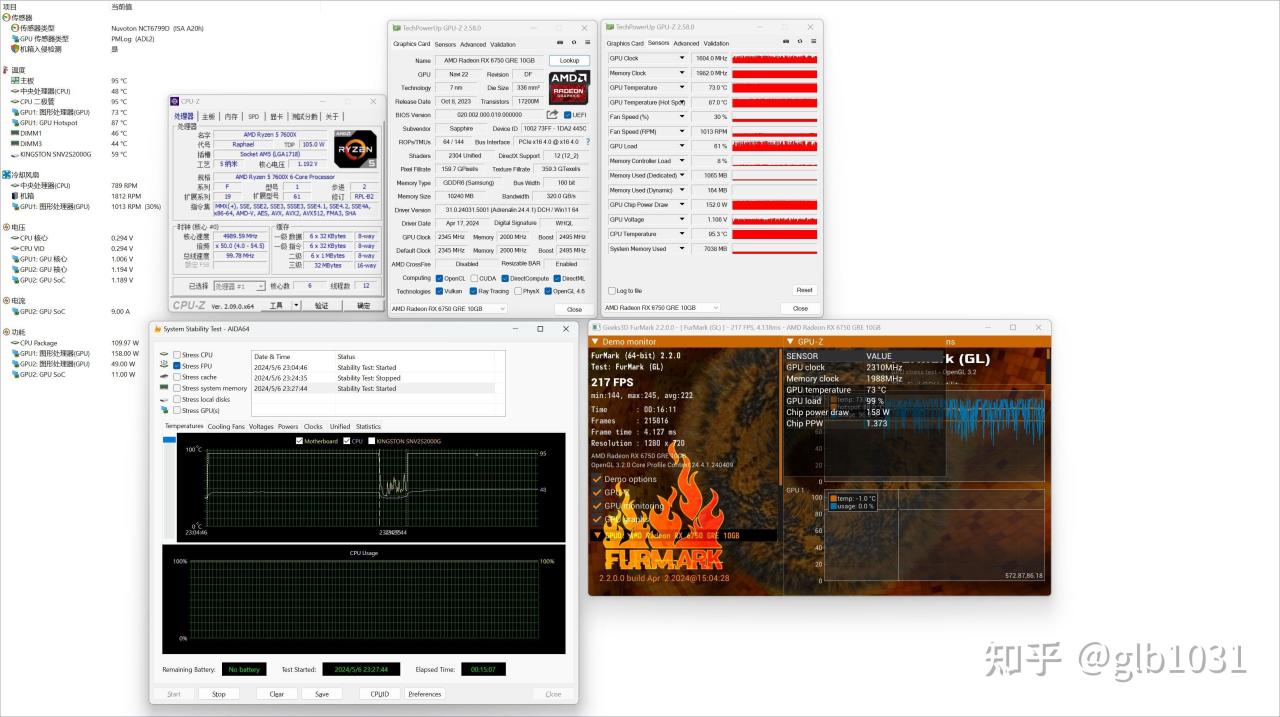The height and width of the screenshot is (717, 1280).
Task: Click the AMD Radeon logo in GPU-Z
Action: coord(568,87)
